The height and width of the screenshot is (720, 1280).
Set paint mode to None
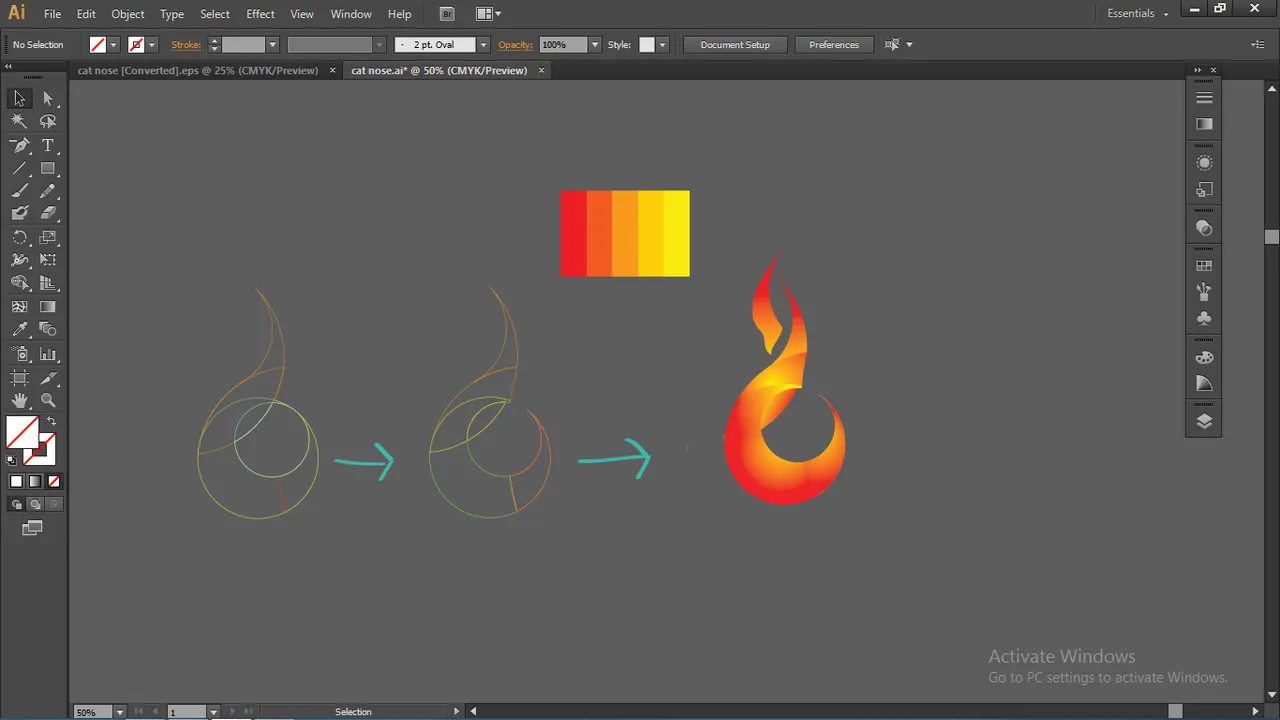click(54, 481)
